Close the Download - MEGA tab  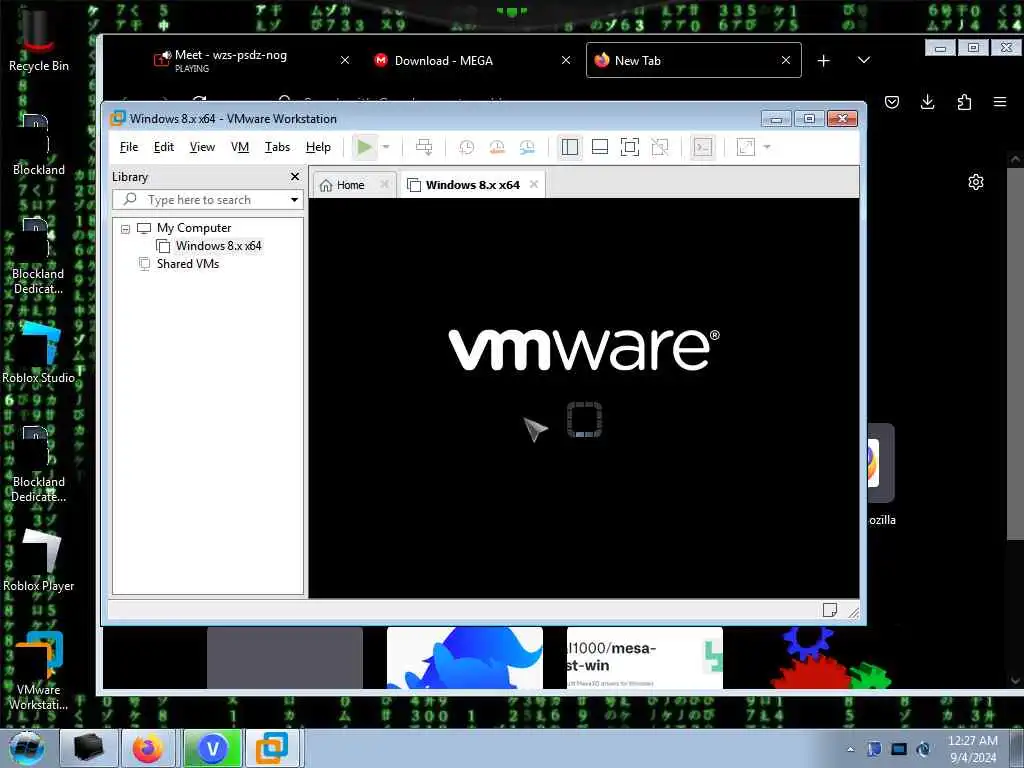[x=566, y=60]
